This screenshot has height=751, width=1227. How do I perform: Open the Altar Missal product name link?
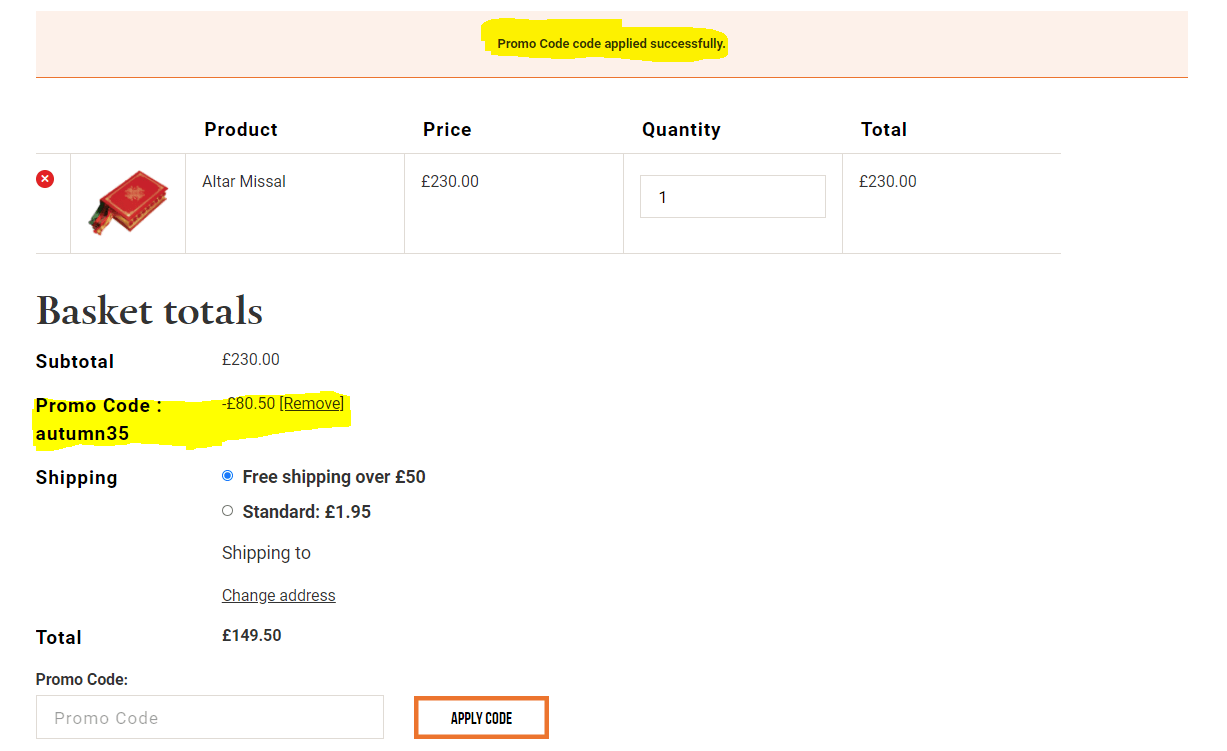click(244, 181)
